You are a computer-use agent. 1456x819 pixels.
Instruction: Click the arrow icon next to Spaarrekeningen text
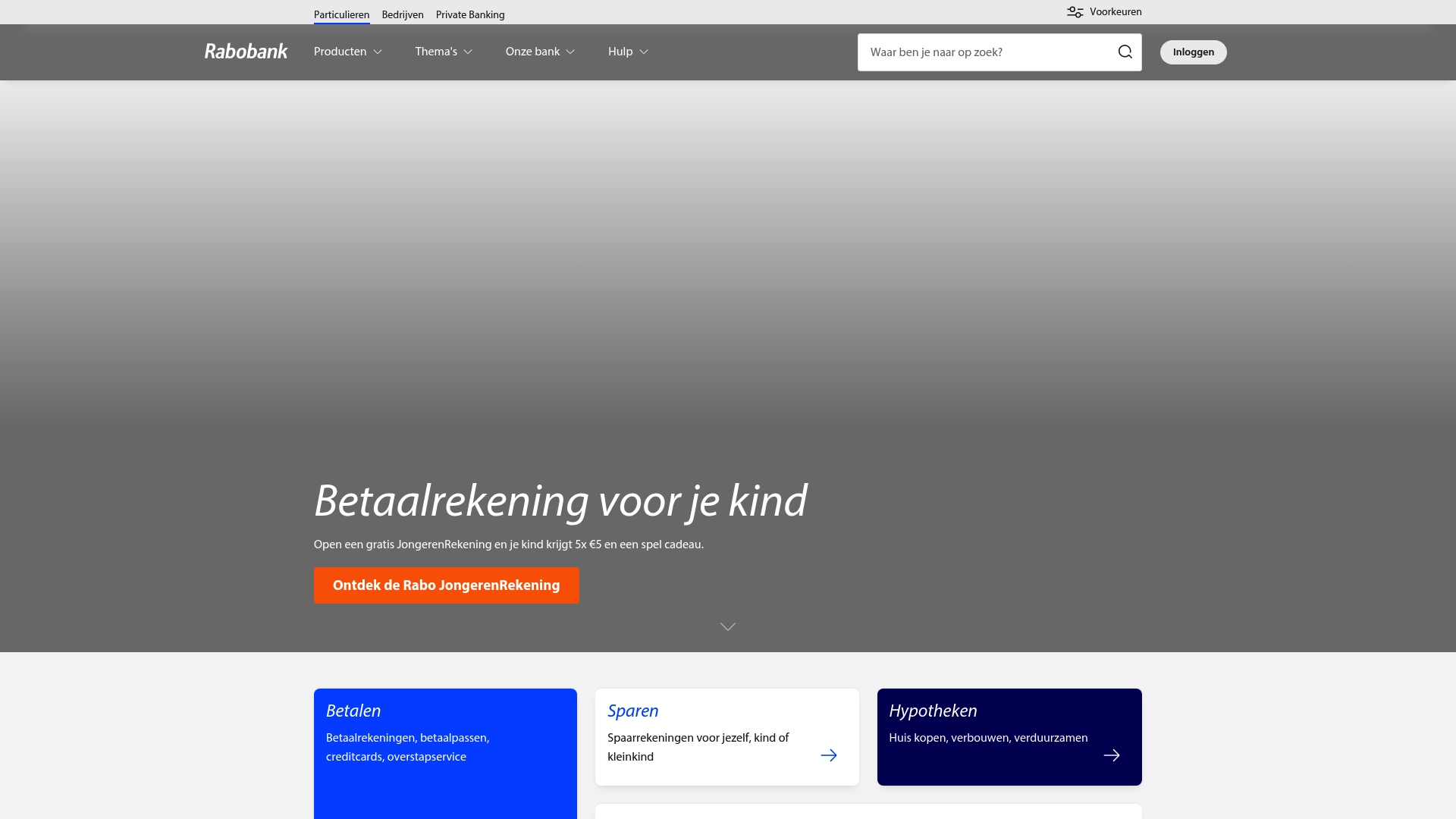point(829,755)
